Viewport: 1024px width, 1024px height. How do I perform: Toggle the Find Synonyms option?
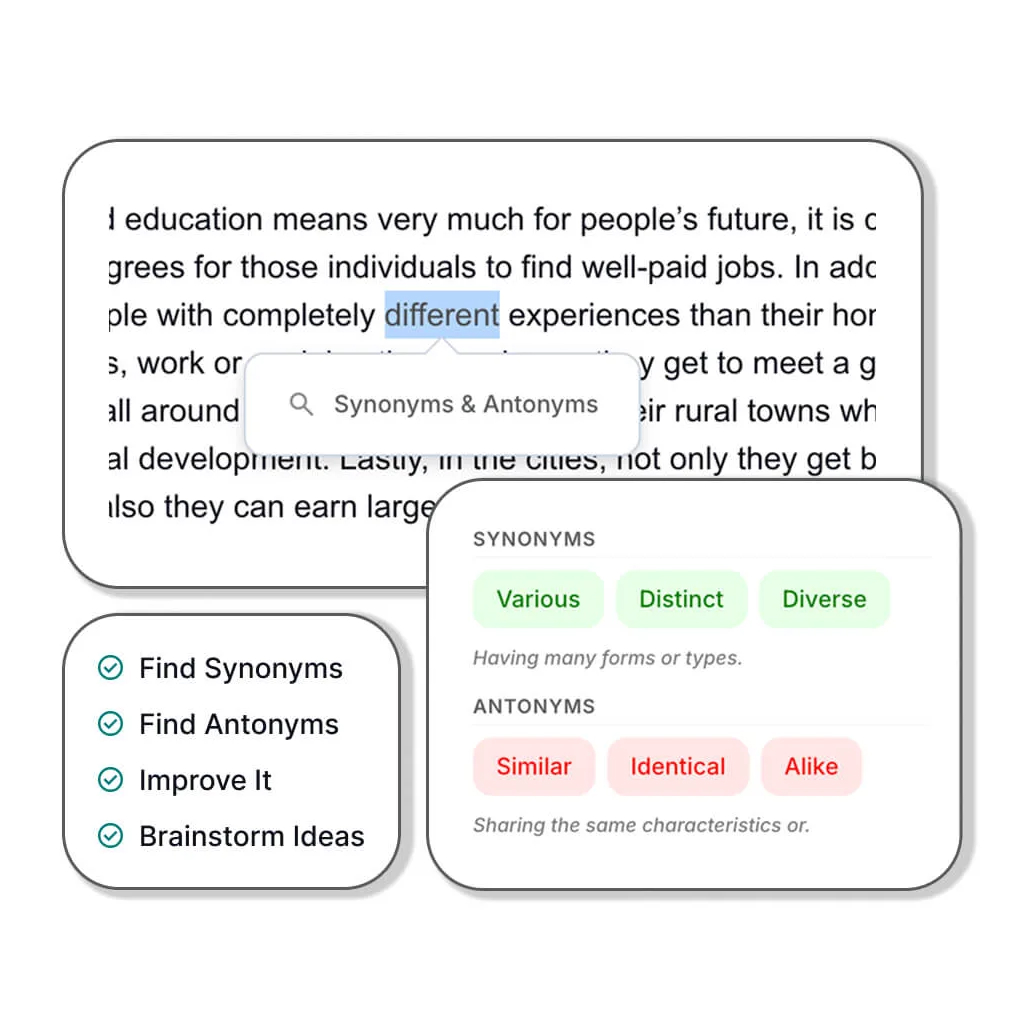pyautogui.click(x=240, y=667)
